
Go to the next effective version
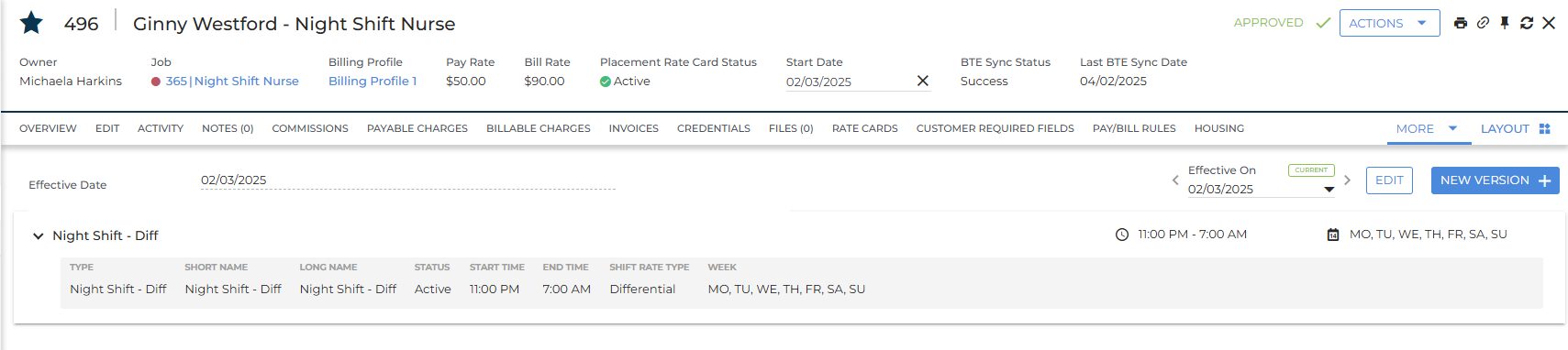coord(1347,180)
